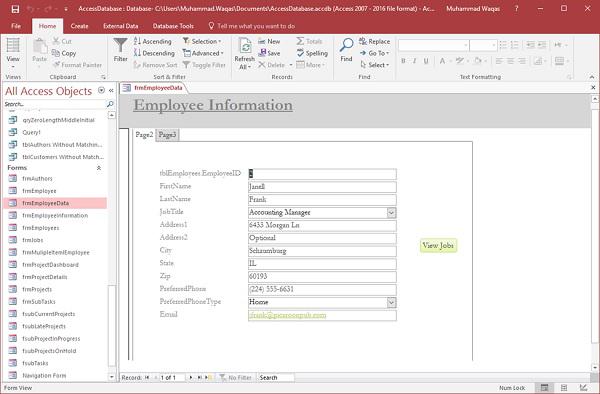Open the Database Tools ribbon tab
This screenshot has width=600, height=394.
(173, 26)
